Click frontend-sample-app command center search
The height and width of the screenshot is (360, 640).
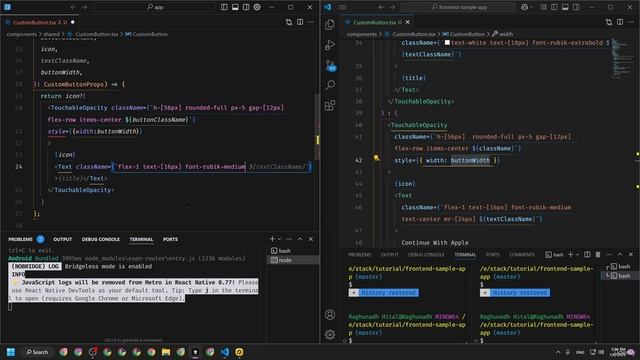click(x=459, y=7)
